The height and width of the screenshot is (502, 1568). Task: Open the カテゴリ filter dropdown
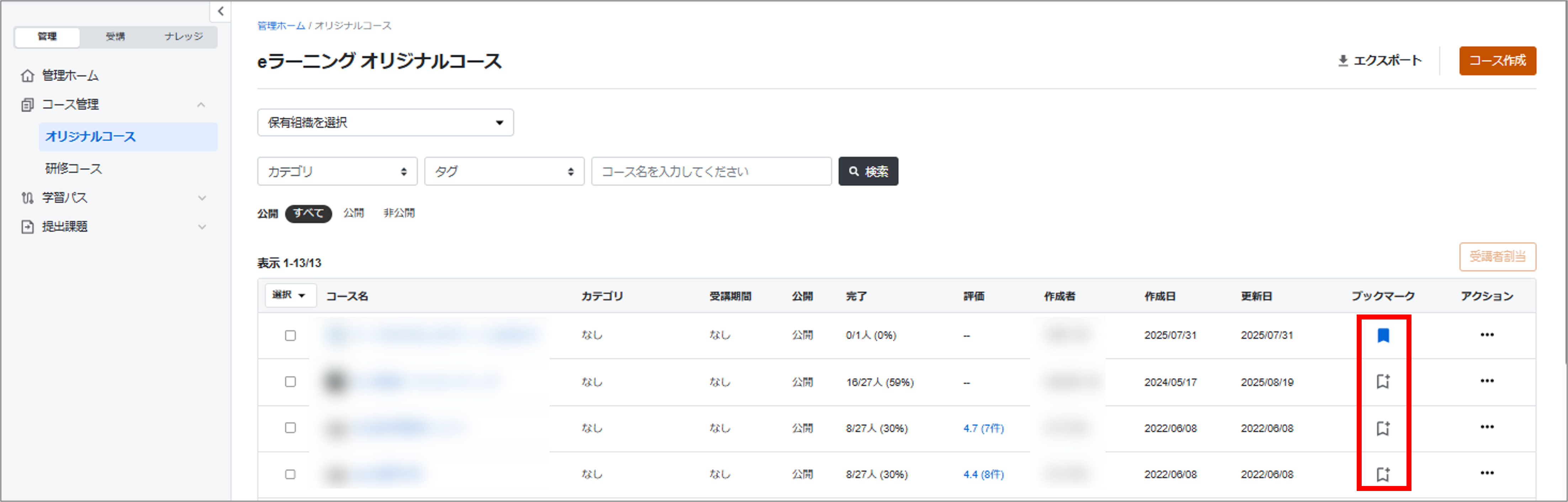click(x=337, y=171)
